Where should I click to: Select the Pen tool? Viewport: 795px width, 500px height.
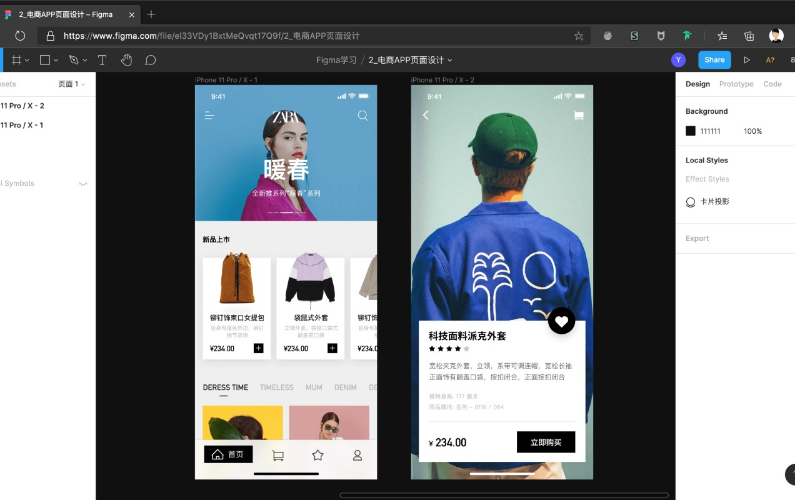coord(74,60)
